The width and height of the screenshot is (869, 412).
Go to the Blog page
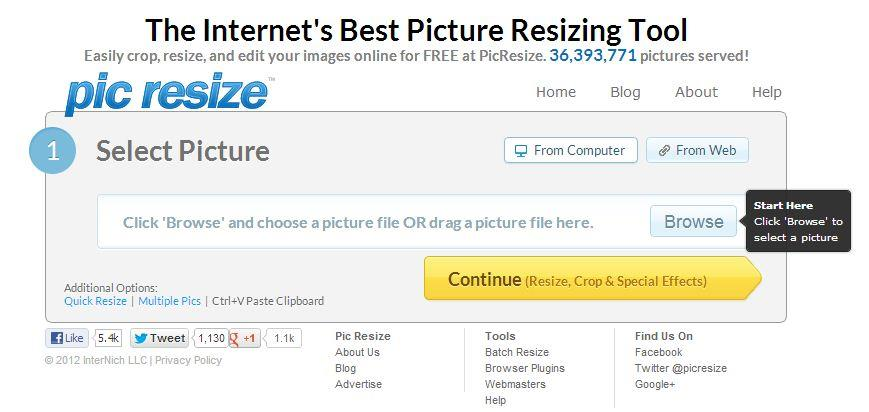[625, 92]
